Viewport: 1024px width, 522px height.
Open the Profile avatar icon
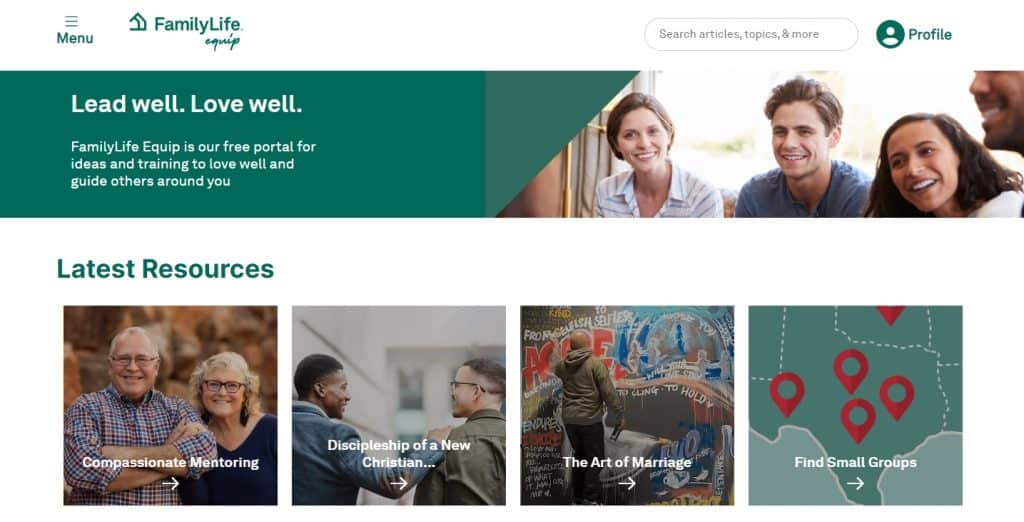[x=889, y=34]
